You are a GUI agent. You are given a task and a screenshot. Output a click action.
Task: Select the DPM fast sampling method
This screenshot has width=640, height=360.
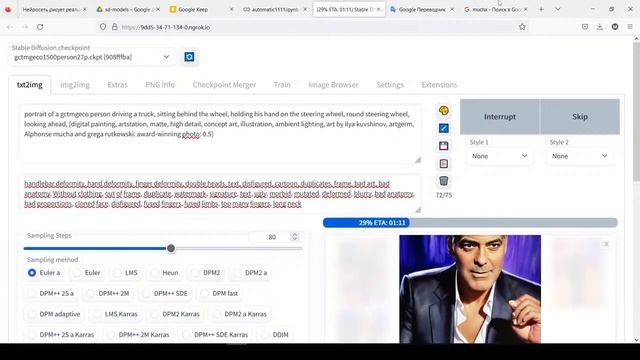tap(220, 293)
